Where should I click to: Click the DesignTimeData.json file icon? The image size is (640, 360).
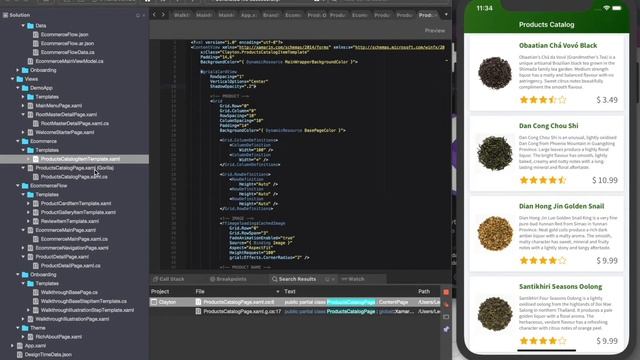[x=20, y=355]
